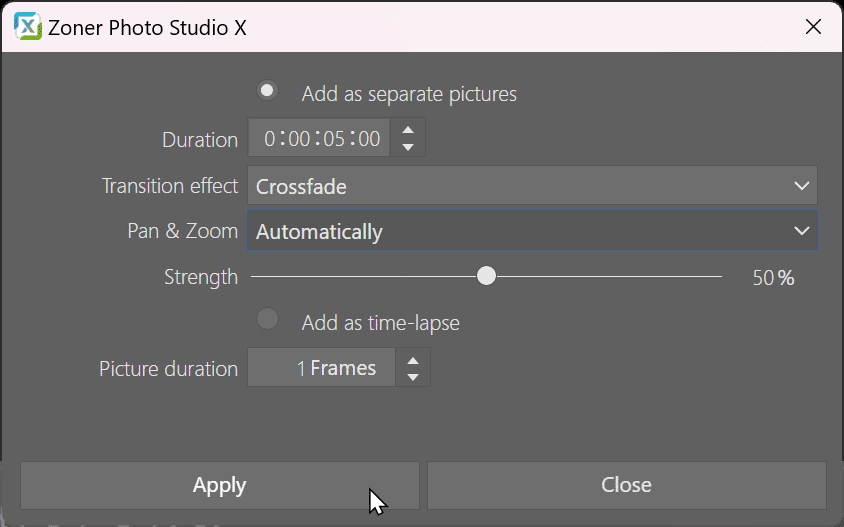Screen dimensions: 844x527
Task: Select the Add as separate pictures option
Action: (x=267, y=90)
